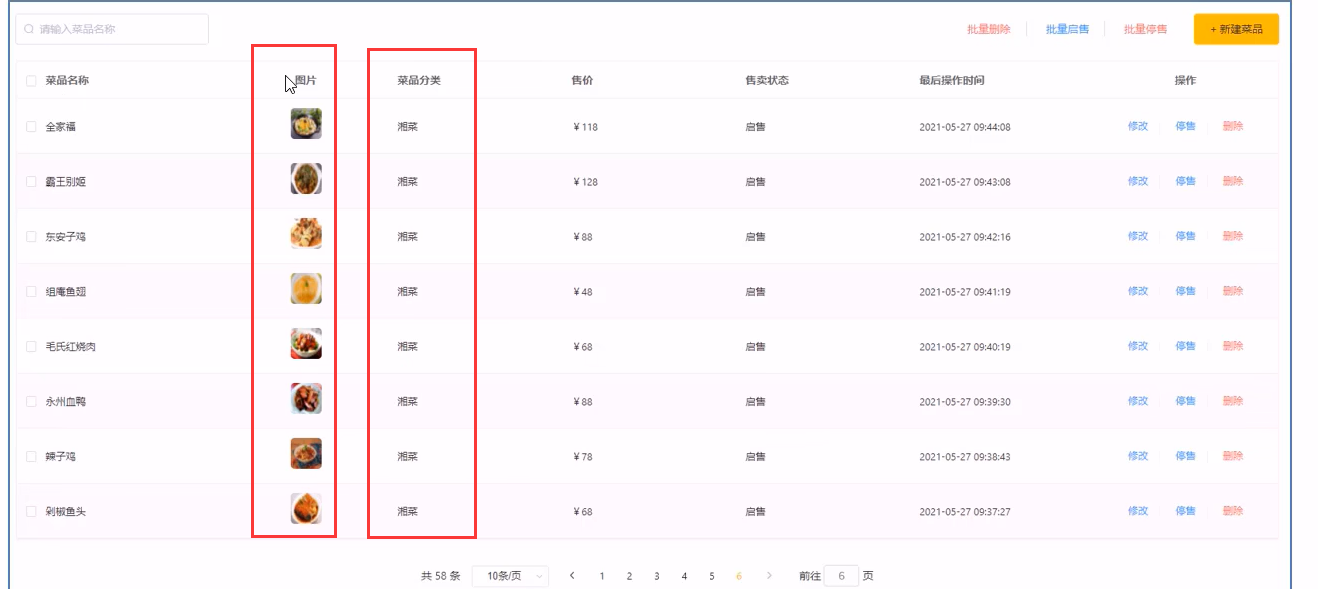Click 修改 for 毛氏红烧肉
The image size is (1318, 589).
[1138, 346]
